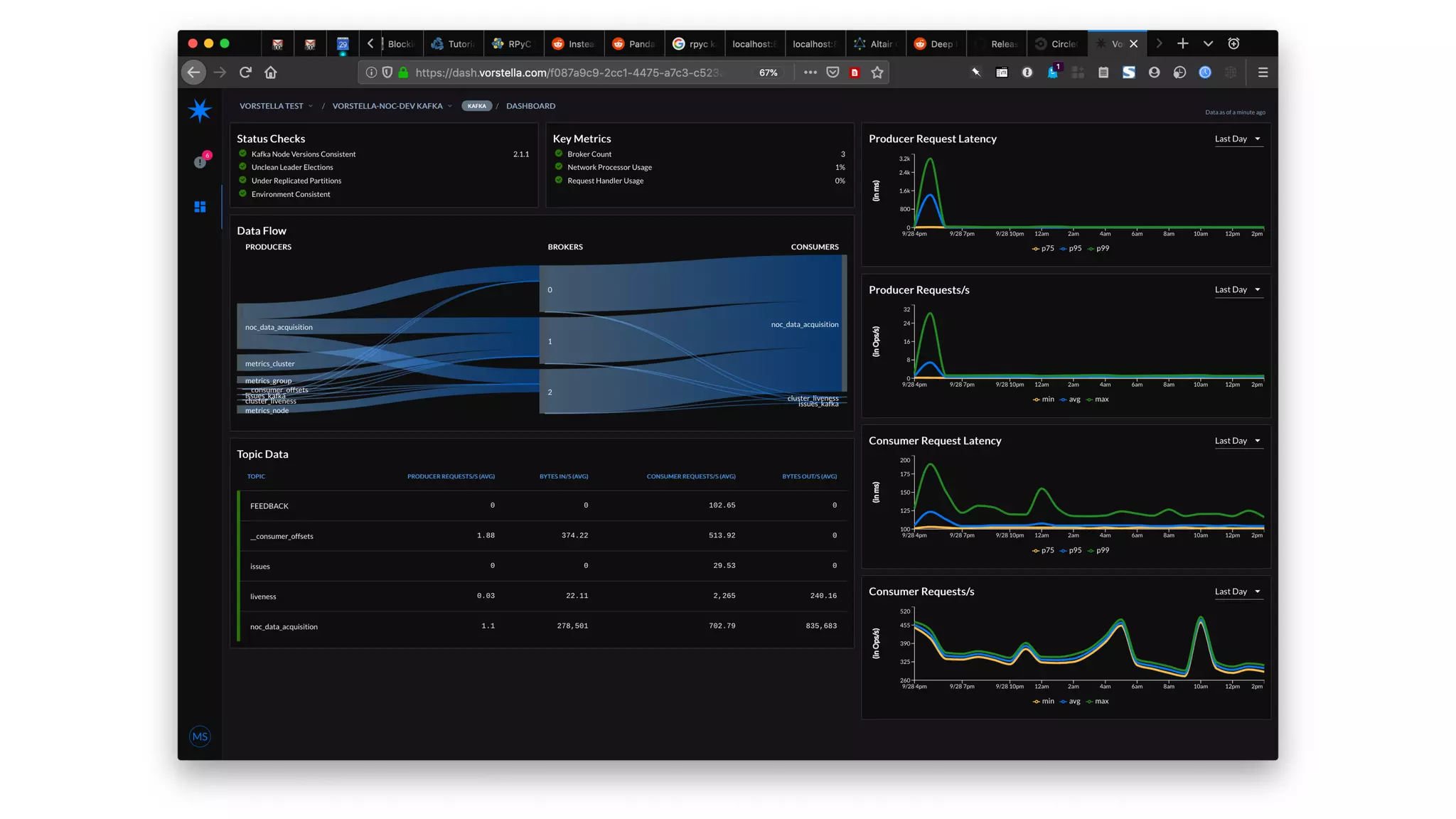Click the DASHBOARD breadcrumb link

(530, 106)
